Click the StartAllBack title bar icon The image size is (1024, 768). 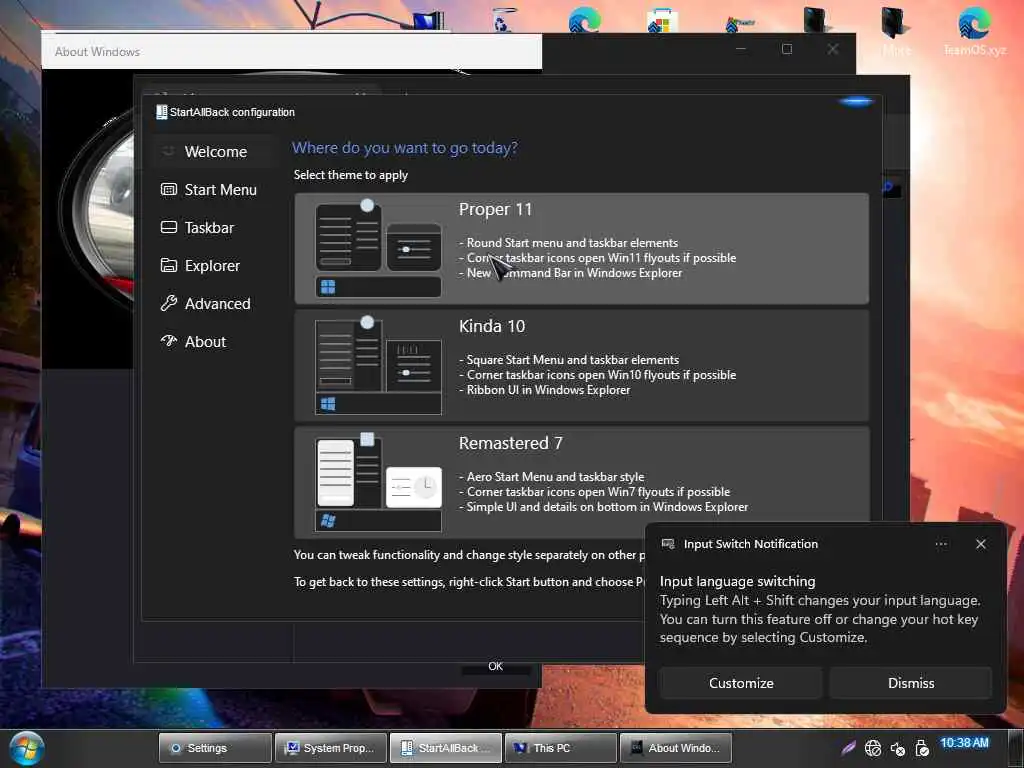coord(161,112)
